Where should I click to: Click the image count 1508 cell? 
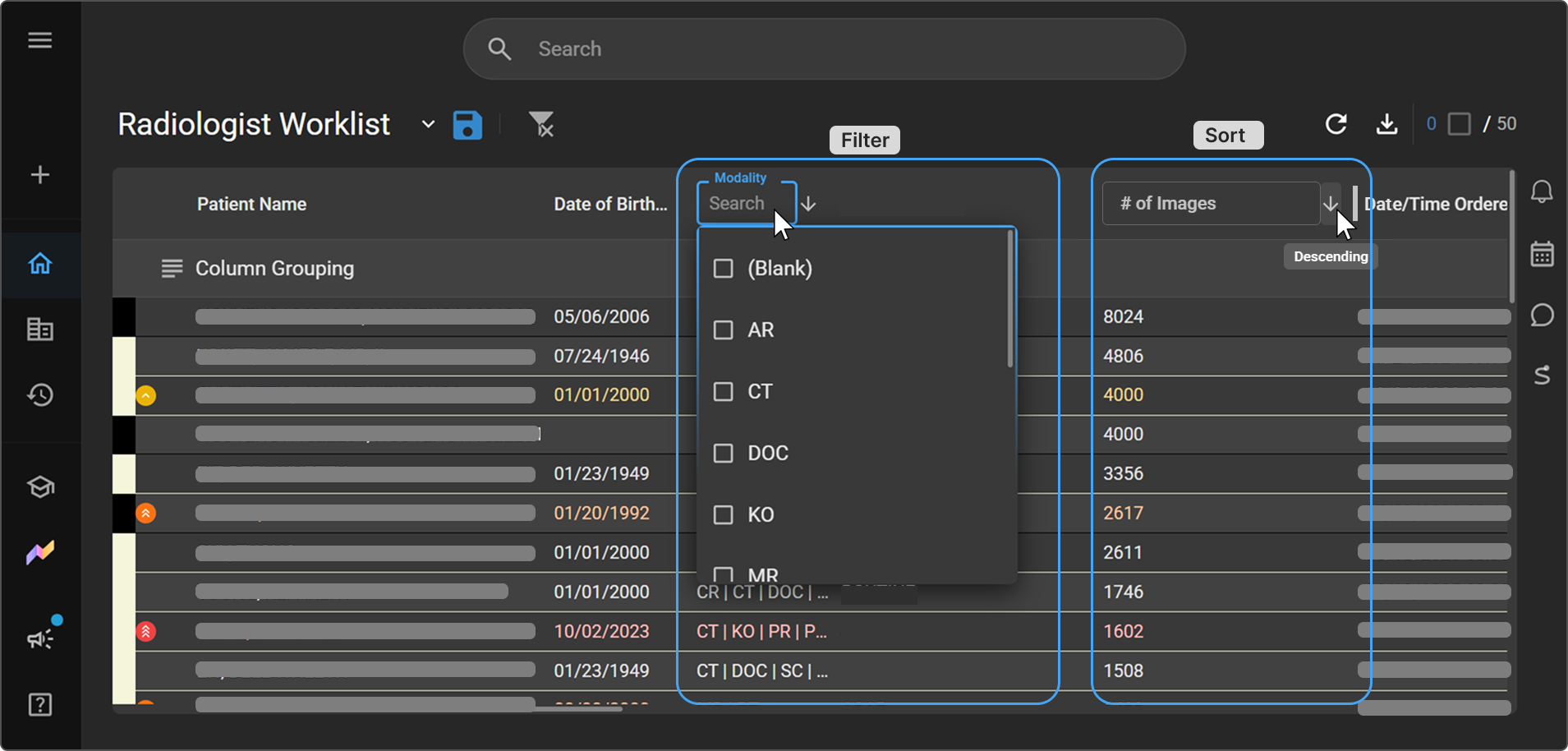pyautogui.click(x=1123, y=671)
